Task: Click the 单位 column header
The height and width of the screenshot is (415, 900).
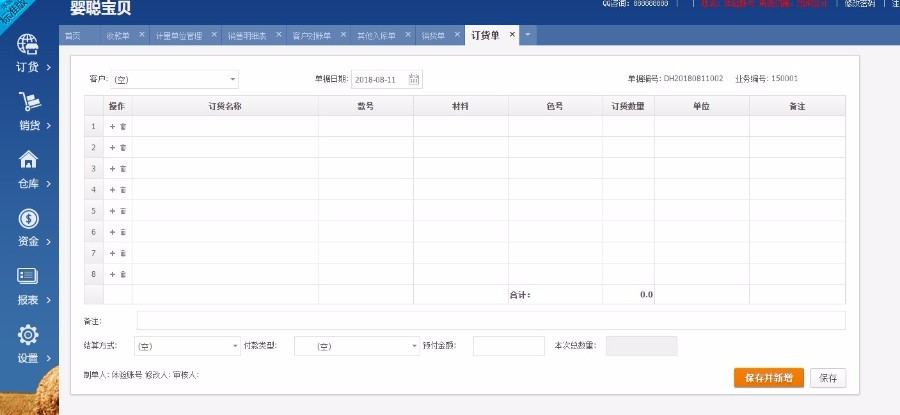Action: tap(701, 106)
